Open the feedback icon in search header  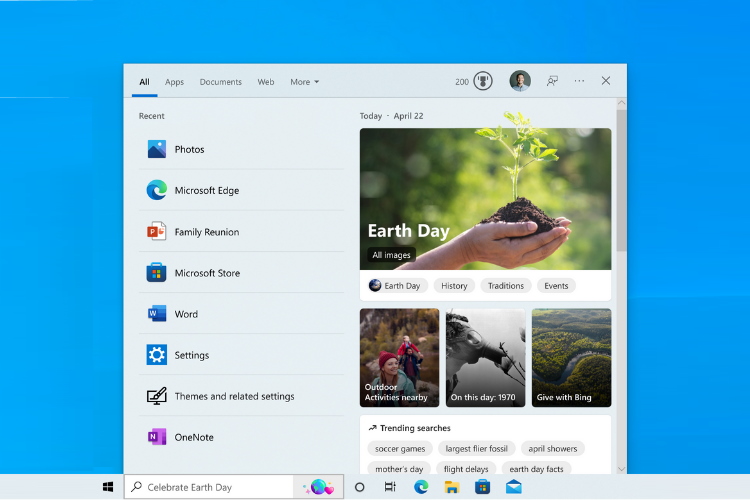coord(552,81)
